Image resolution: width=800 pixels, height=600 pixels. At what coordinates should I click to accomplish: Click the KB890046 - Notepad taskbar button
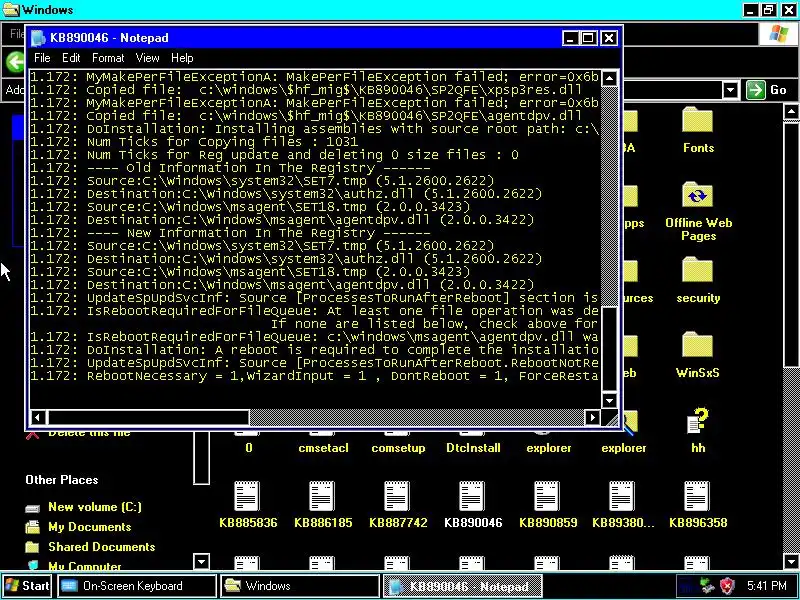[x=463, y=586]
